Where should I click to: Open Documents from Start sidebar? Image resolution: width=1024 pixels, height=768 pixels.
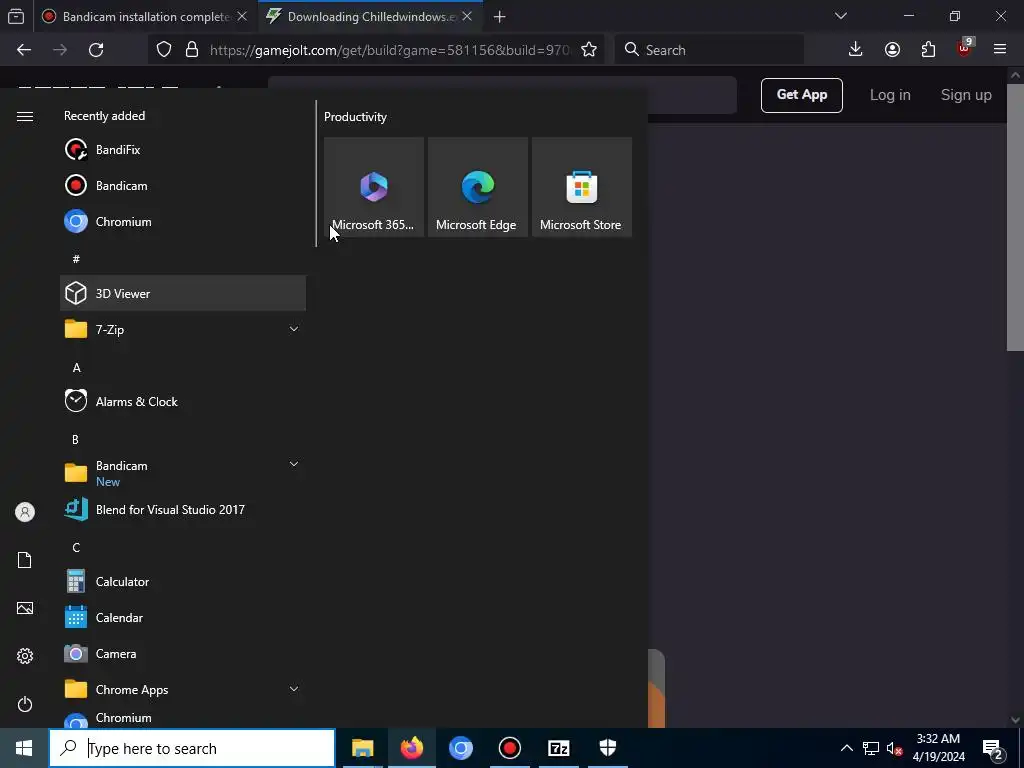tap(25, 560)
